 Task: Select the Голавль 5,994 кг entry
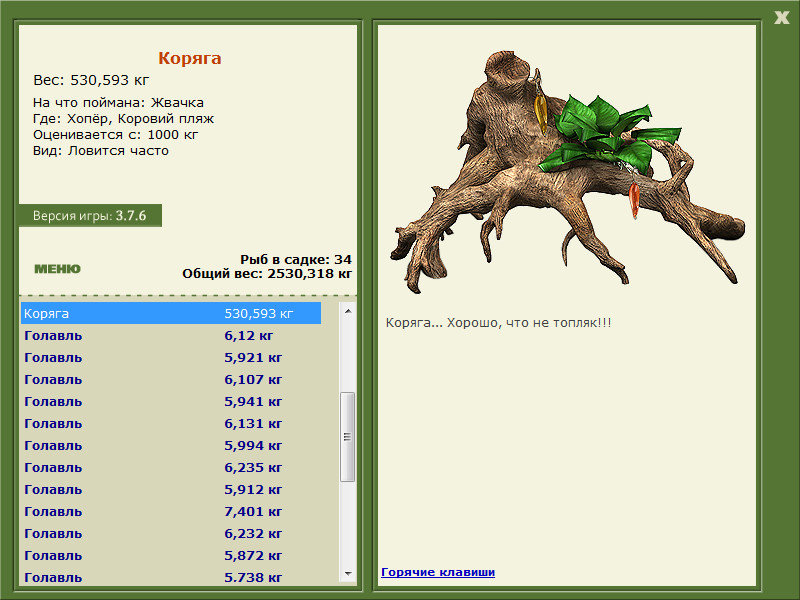tap(171, 445)
